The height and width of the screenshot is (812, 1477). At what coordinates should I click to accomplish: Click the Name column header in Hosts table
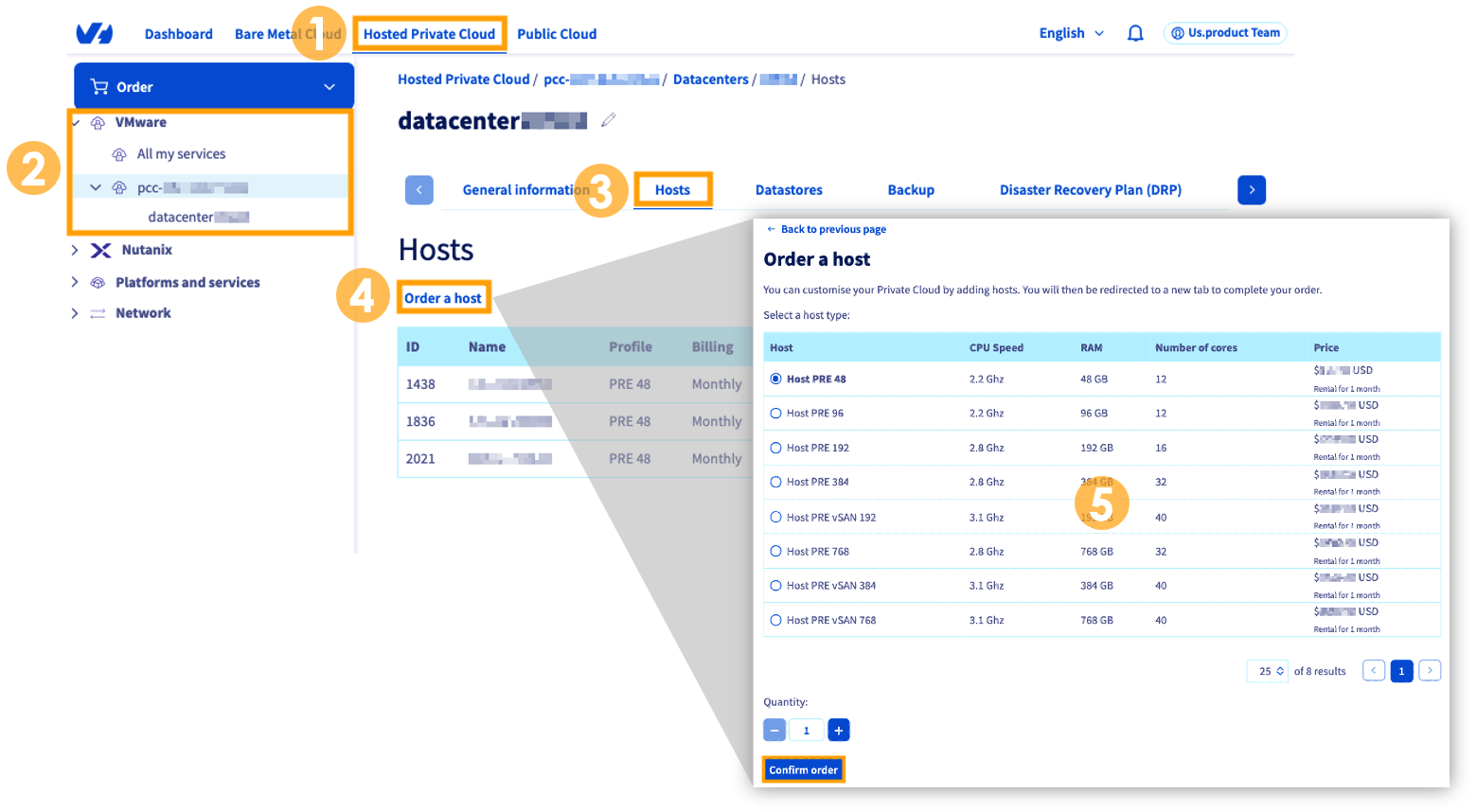click(x=487, y=347)
